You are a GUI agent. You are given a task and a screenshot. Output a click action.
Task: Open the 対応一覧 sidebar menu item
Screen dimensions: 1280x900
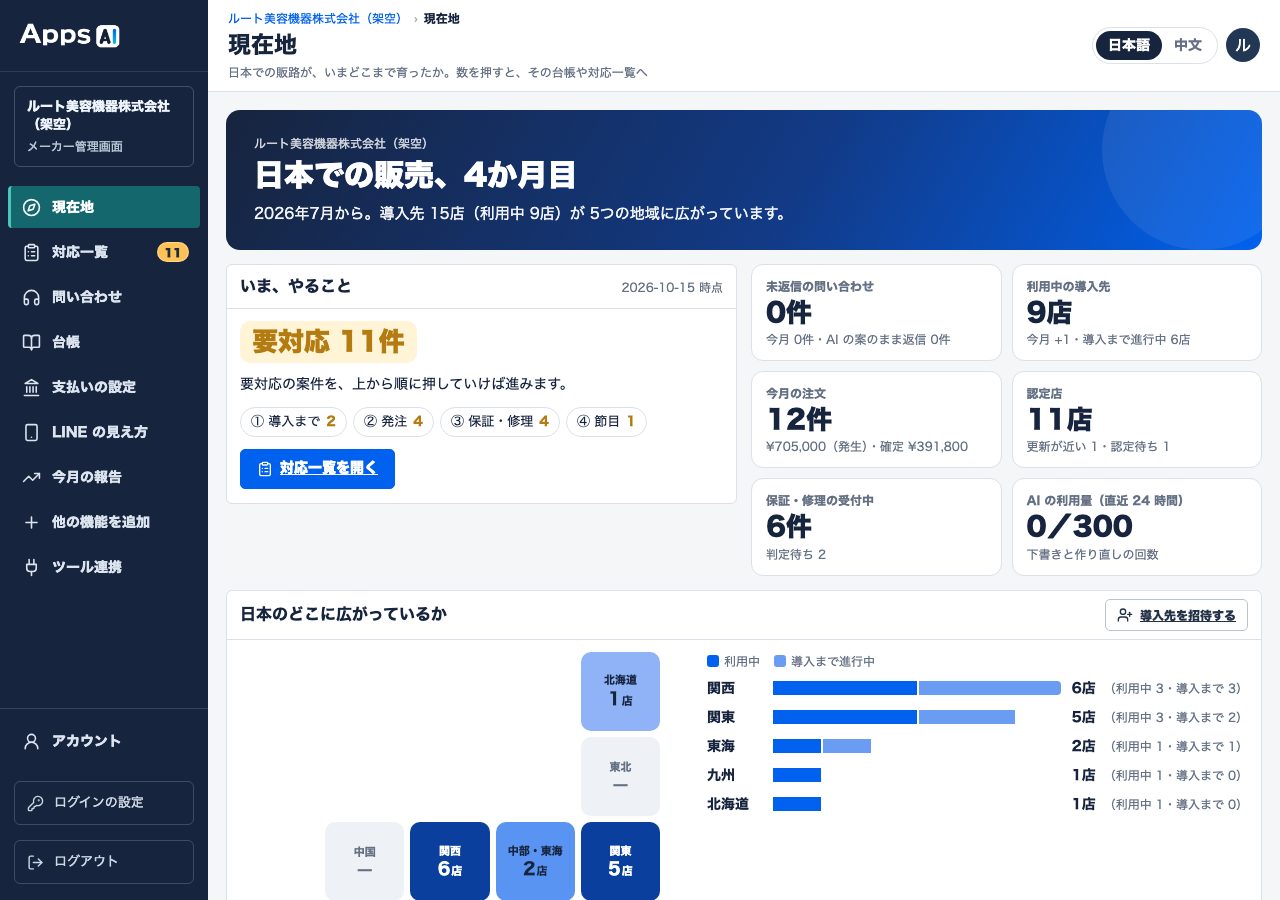[104, 252]
